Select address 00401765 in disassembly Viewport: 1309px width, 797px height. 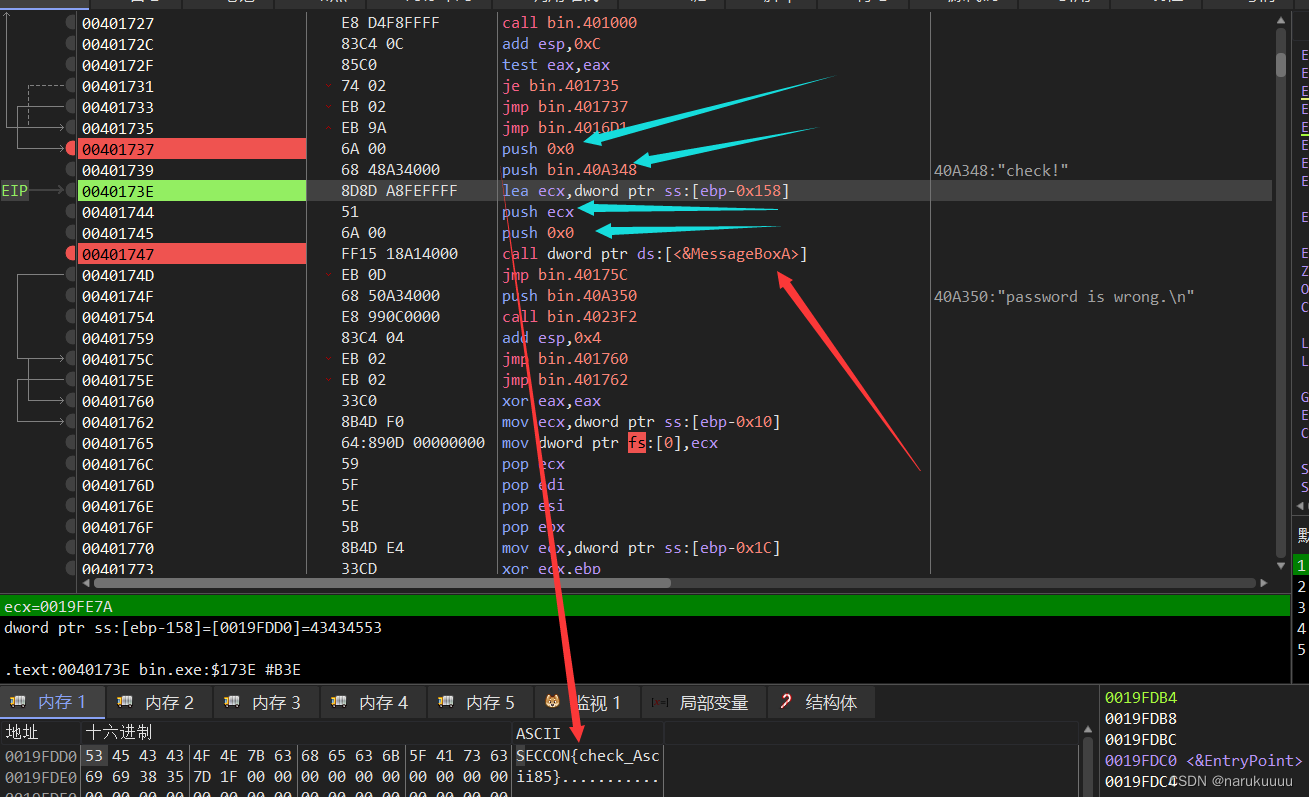[x=118, y=443]
